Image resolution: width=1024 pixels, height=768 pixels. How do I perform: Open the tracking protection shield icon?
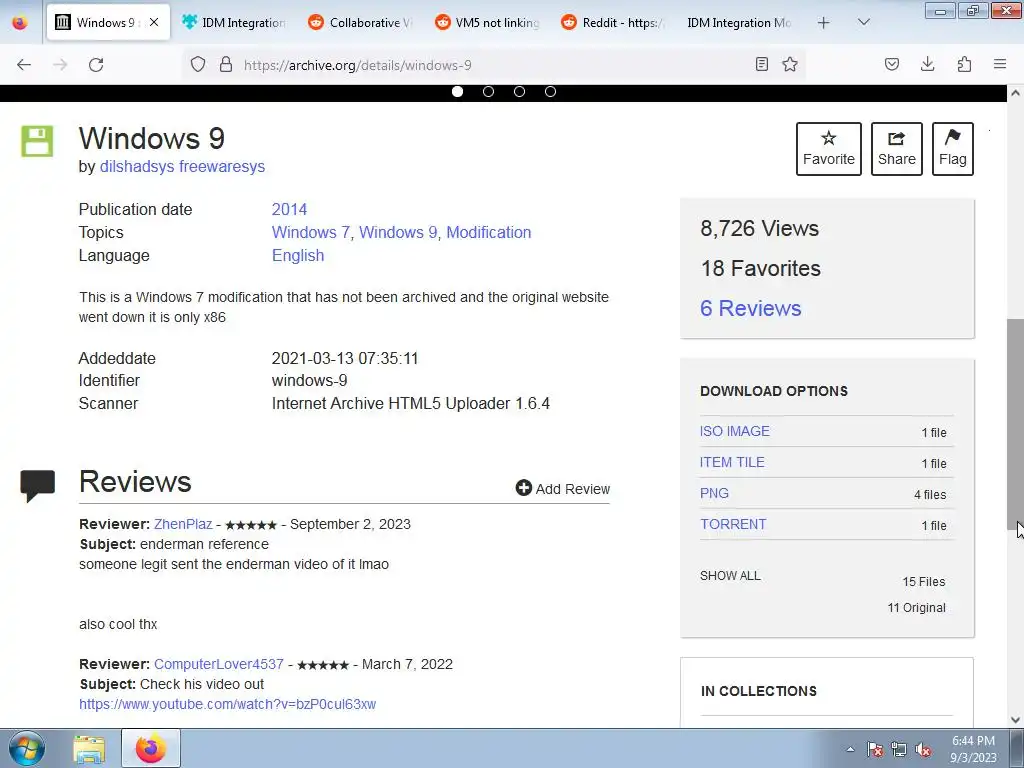click(198, 64)
